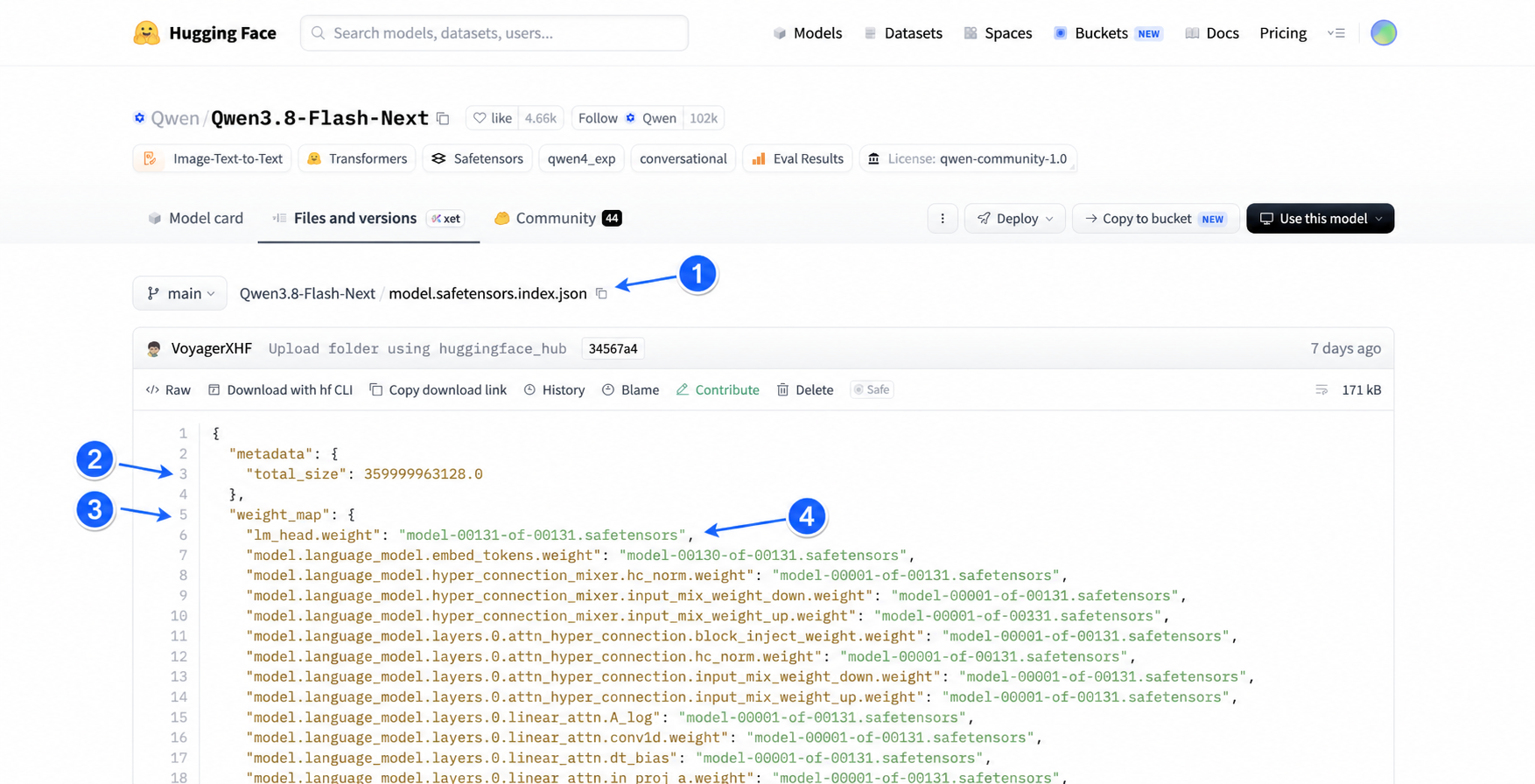Open the Qwen organization link in title
The height and width of the screenshot is (784, 1535).
175,118
